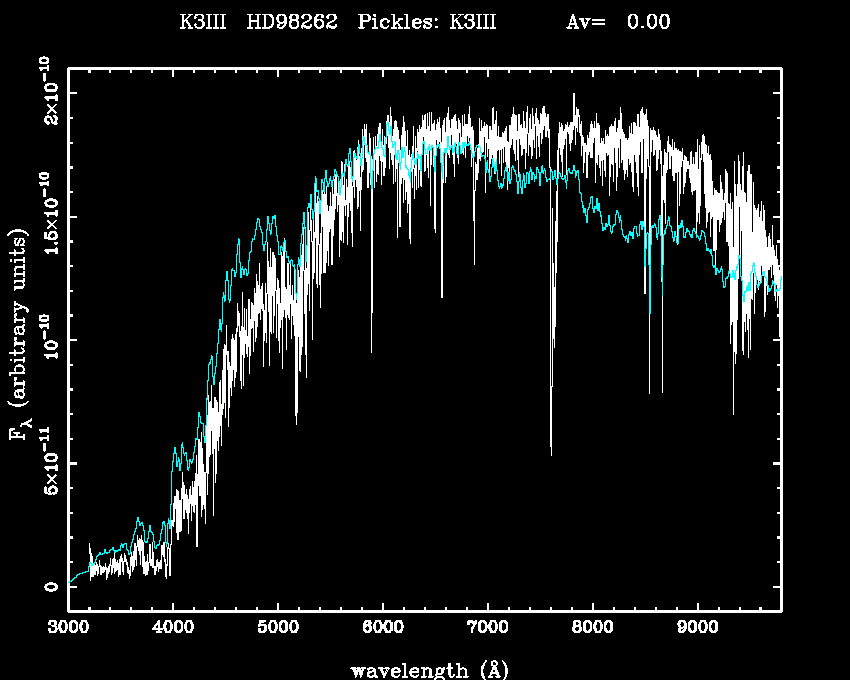850x680 pixels.
Task: Click the 0 tick label on y-axis
Action: pos(48,587)
